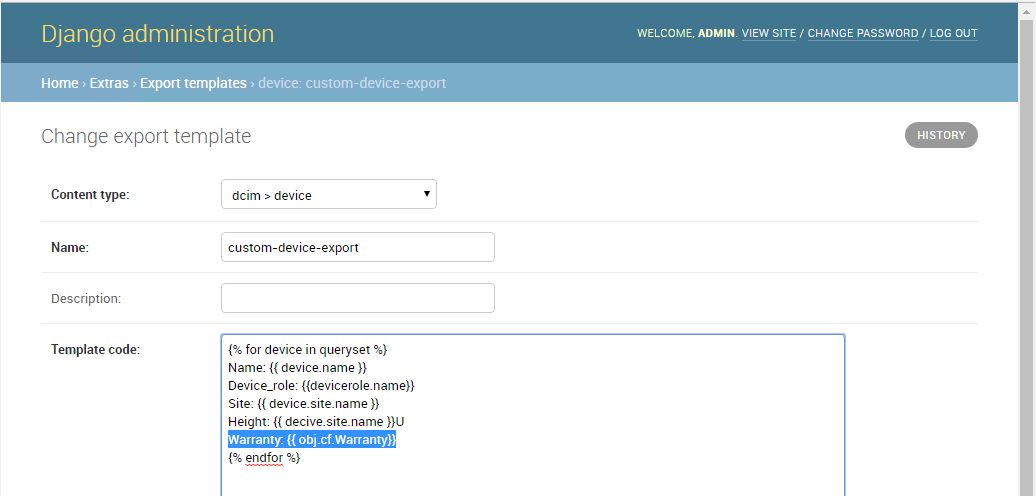
Task: Click the LOG OUT link
Action: [x=953, y=33]
